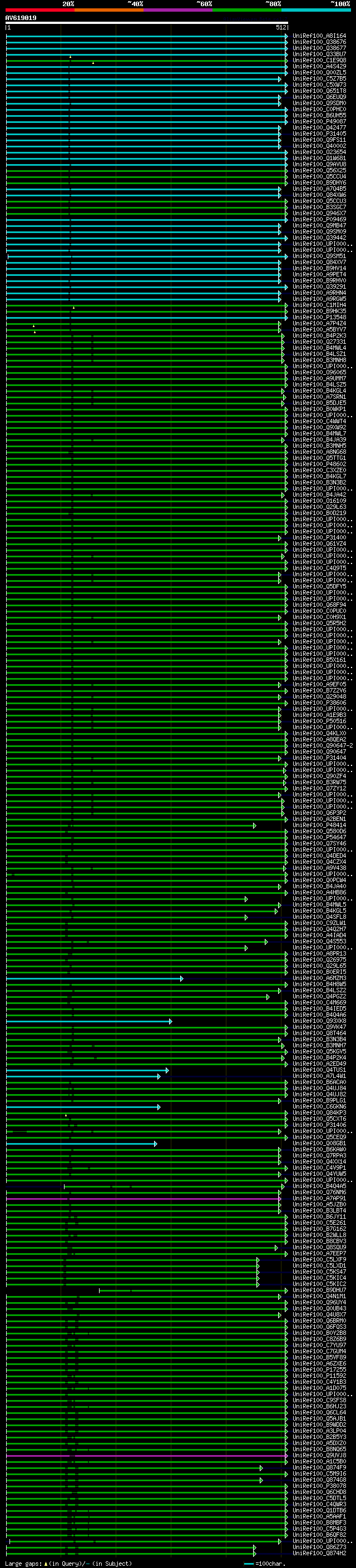Select the UniRef100_A6MZM3 label
This screenshot has height=1568, width=356.
point(319,978)
